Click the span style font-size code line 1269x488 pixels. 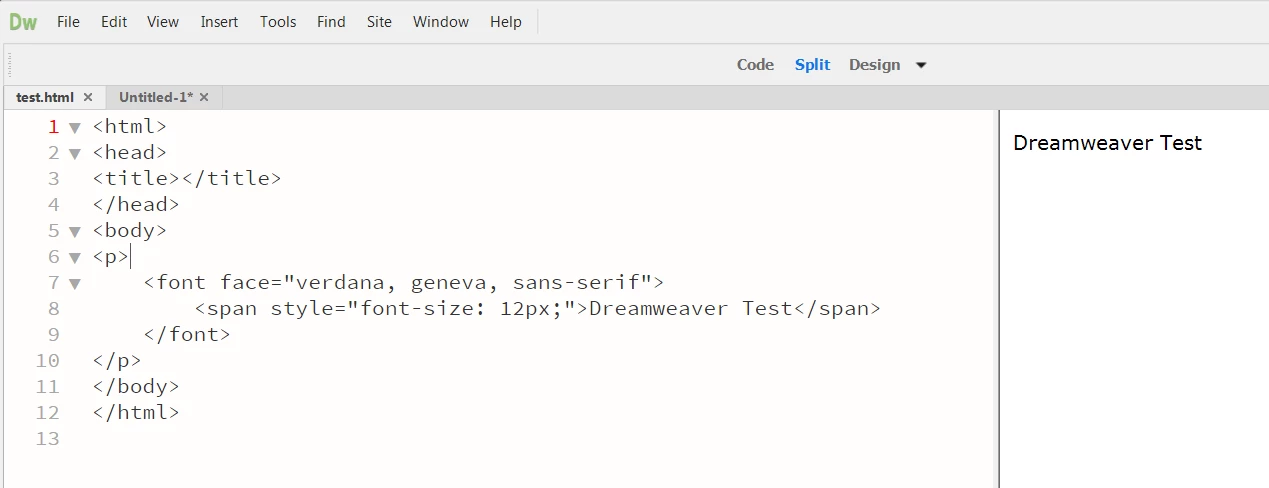pyautogui.click(x=537, y=309)
